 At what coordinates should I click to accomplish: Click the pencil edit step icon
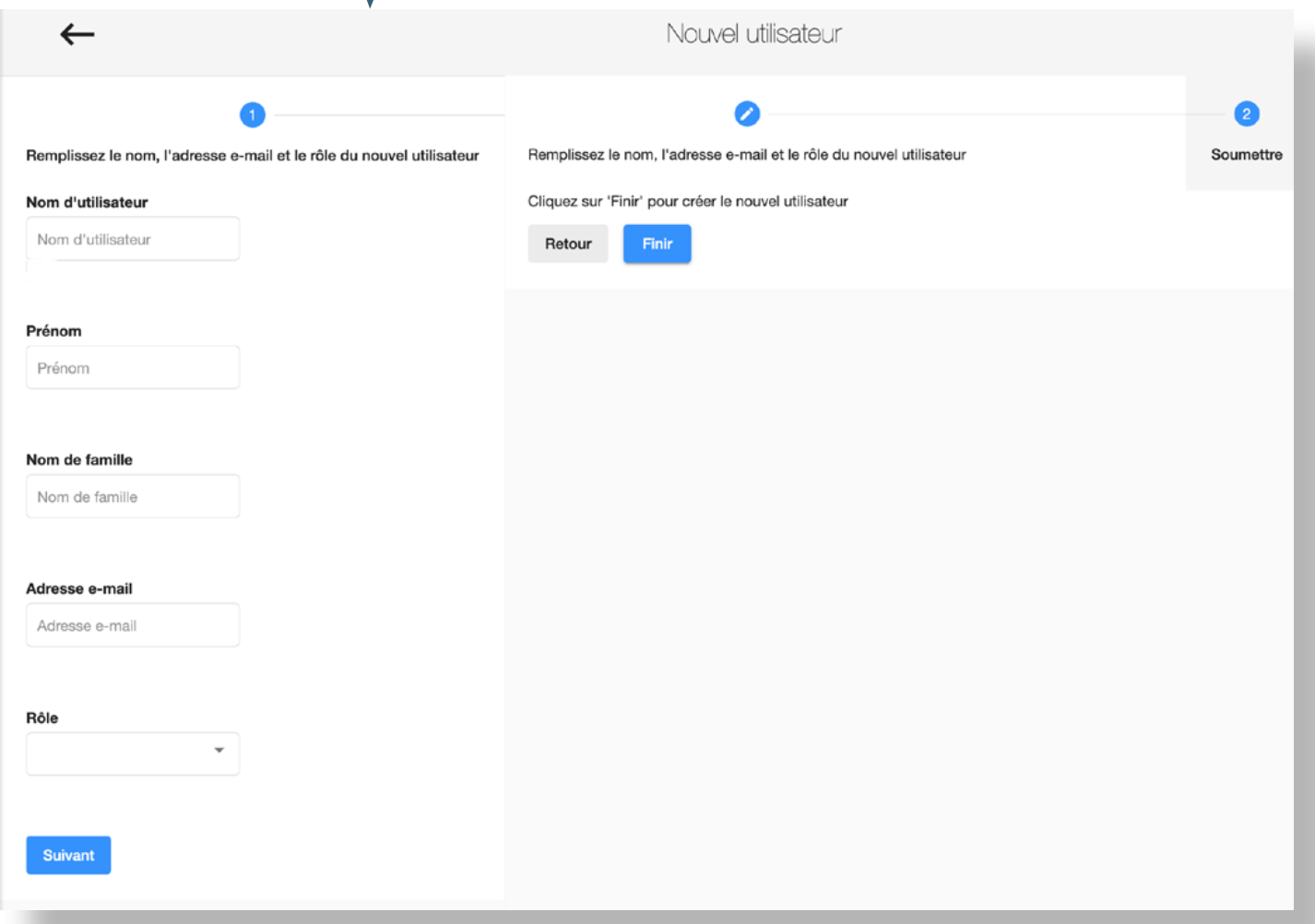747,113
